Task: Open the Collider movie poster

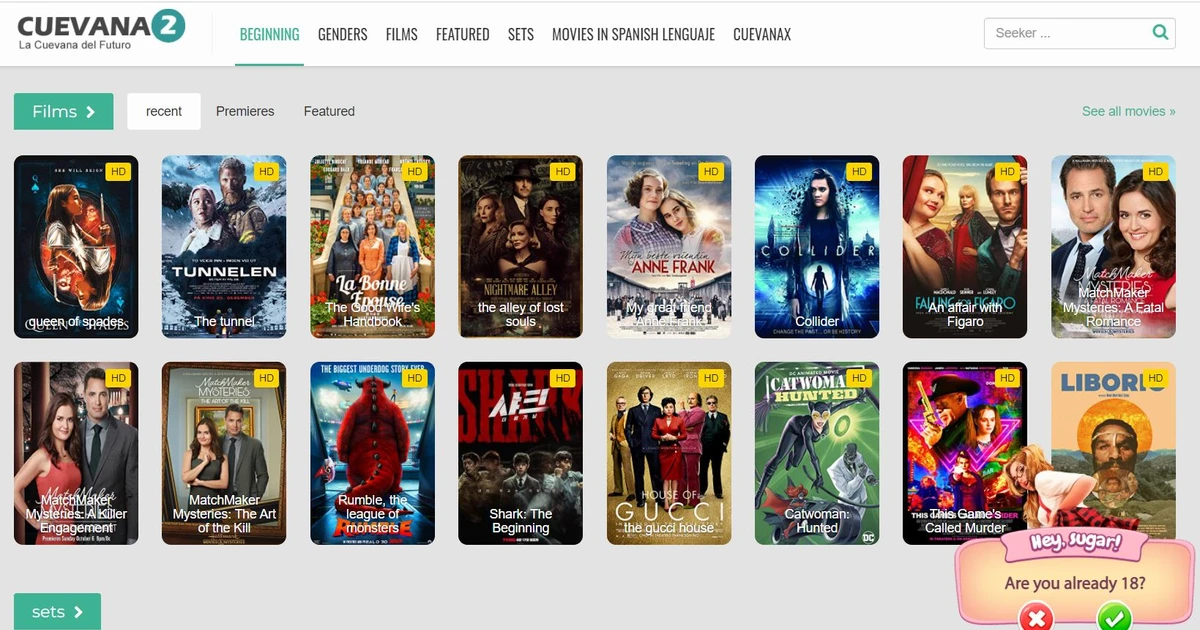Action: (x=817, y=246)
